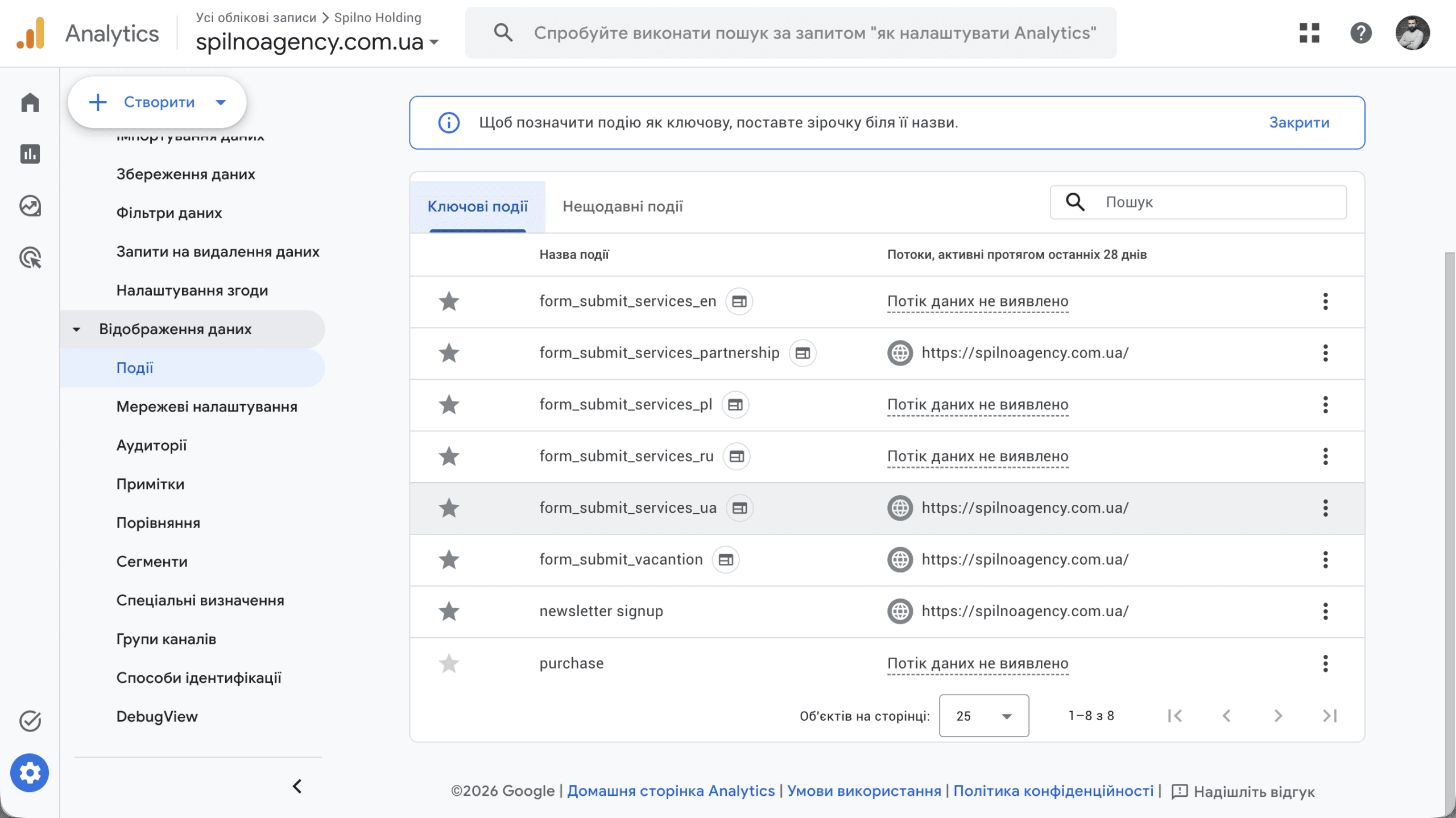Open the Створити create dropdown
This screenshot has width=1456, height=818.
click(x=157, y=102)
